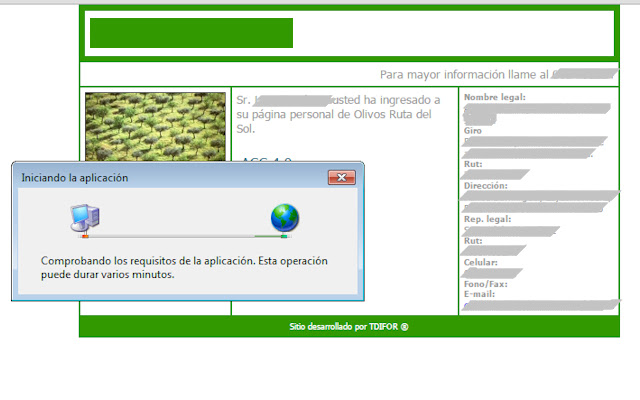This screenshot has width=640, height=400.
Task: Click the connection progress bar
Action: coord(185,236)
